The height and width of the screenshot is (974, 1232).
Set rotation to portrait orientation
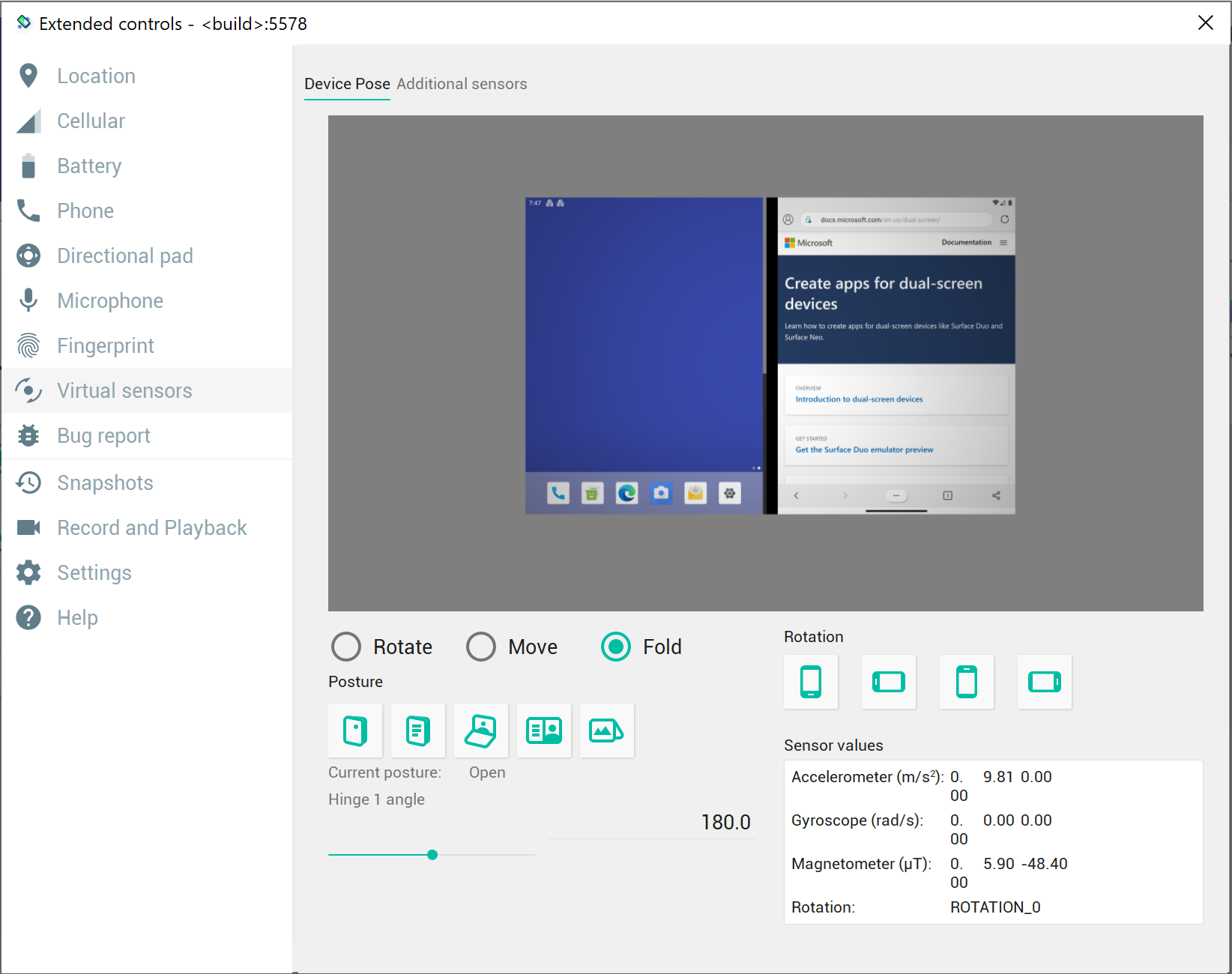[811, 682]
